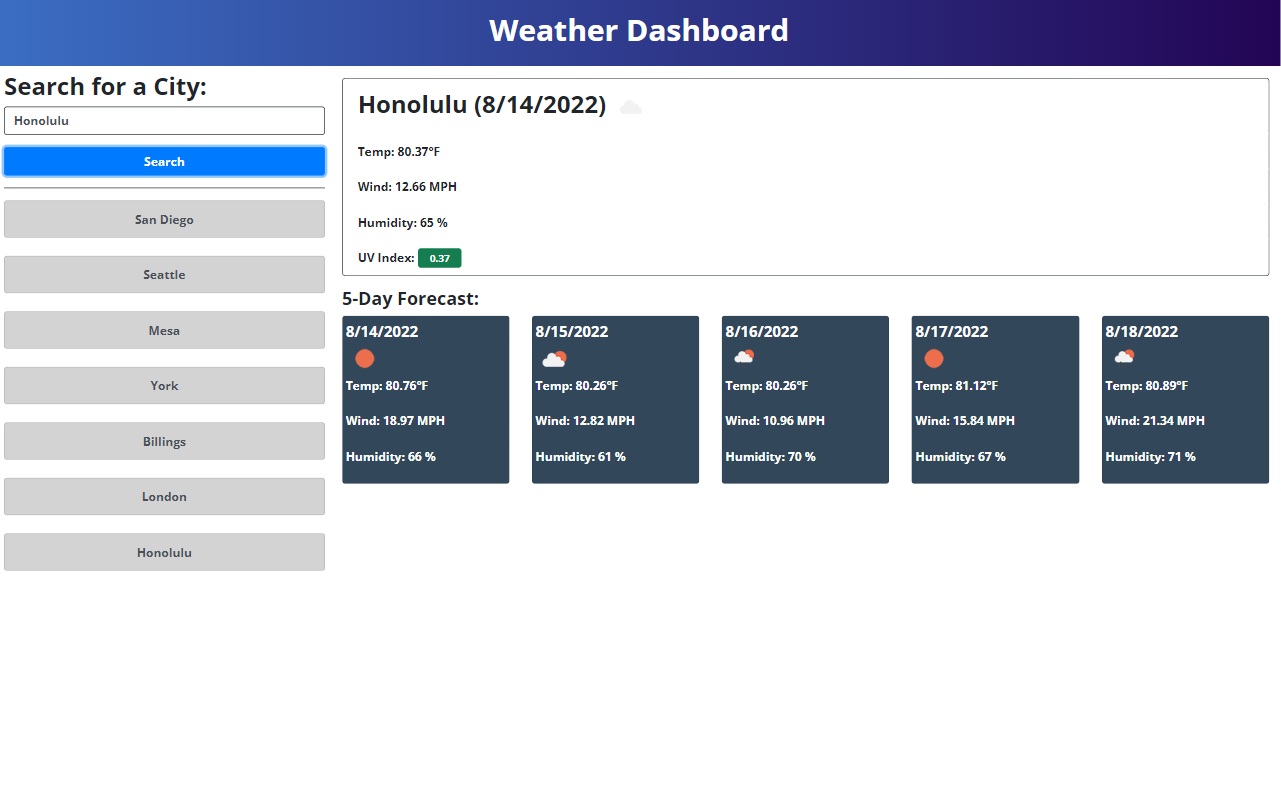Select Seattle from the saved cities
This screenshot has height=793, width=1281.
[x=164, y=275]
